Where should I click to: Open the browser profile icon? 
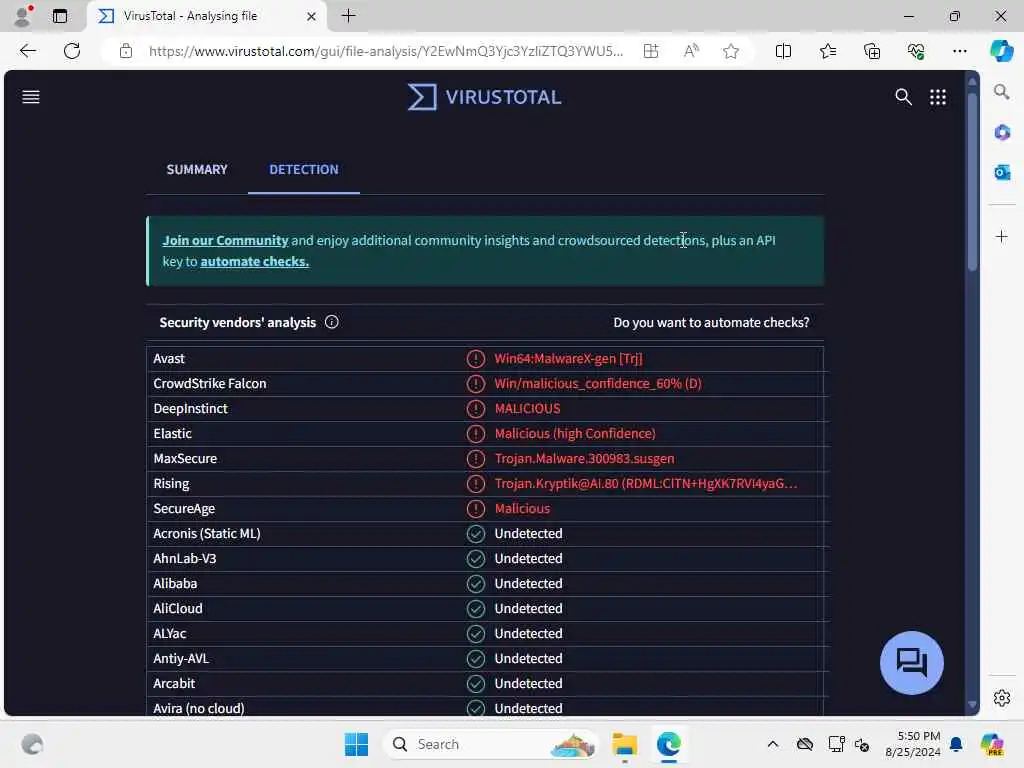click(x=23, y=16)
